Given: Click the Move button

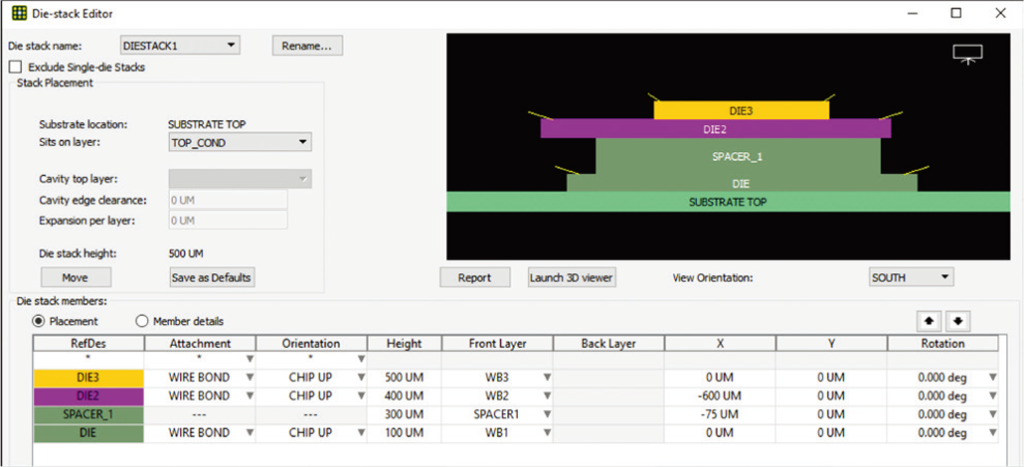Looking at the screenshot, I should pyautogui.click(x=75, y=277).
